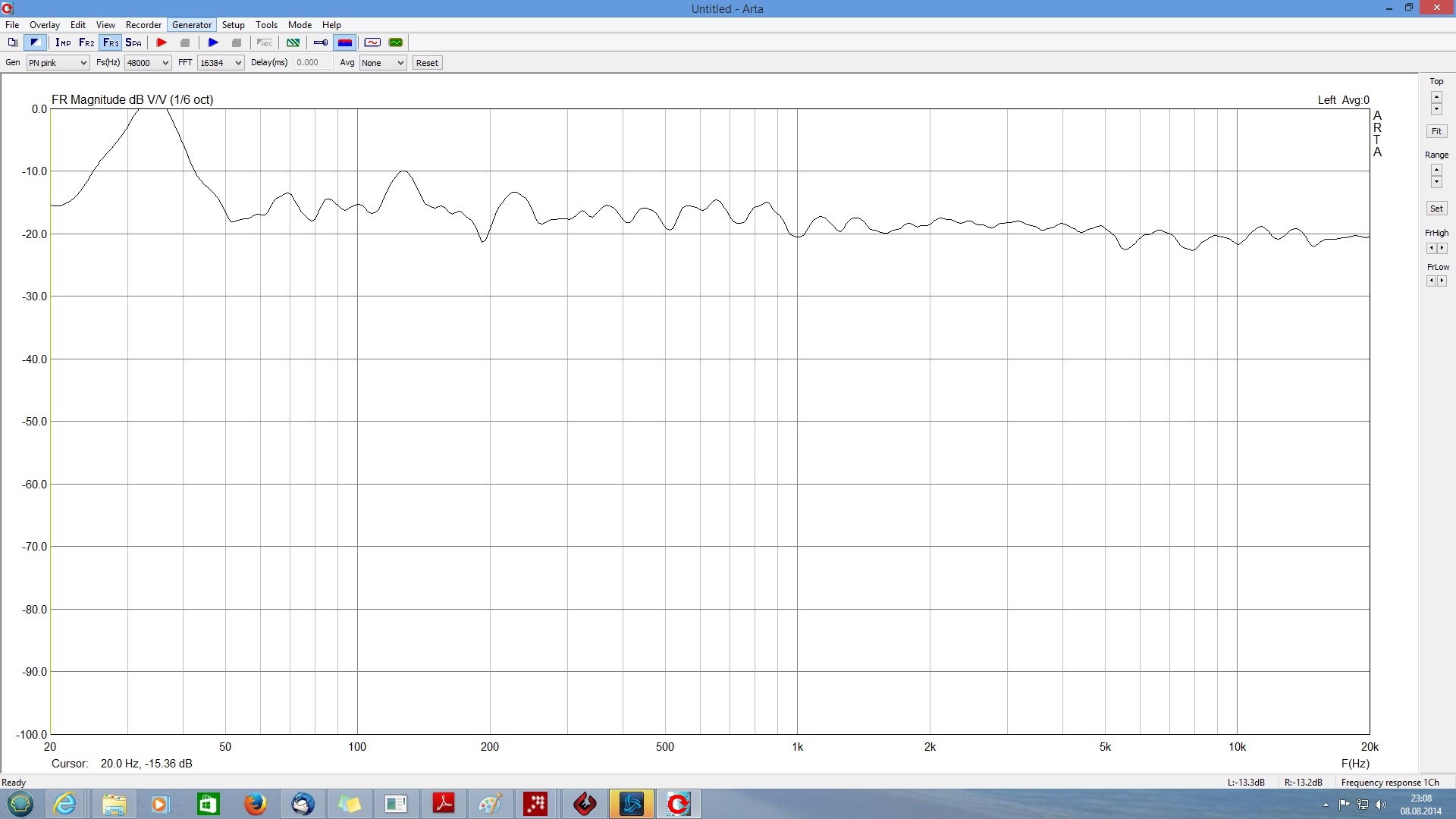Image resolution: width=1456 pixels, height=819 pixels.
Task: Open File Explorer from the taskbar
Action: [x=114, y=804]
